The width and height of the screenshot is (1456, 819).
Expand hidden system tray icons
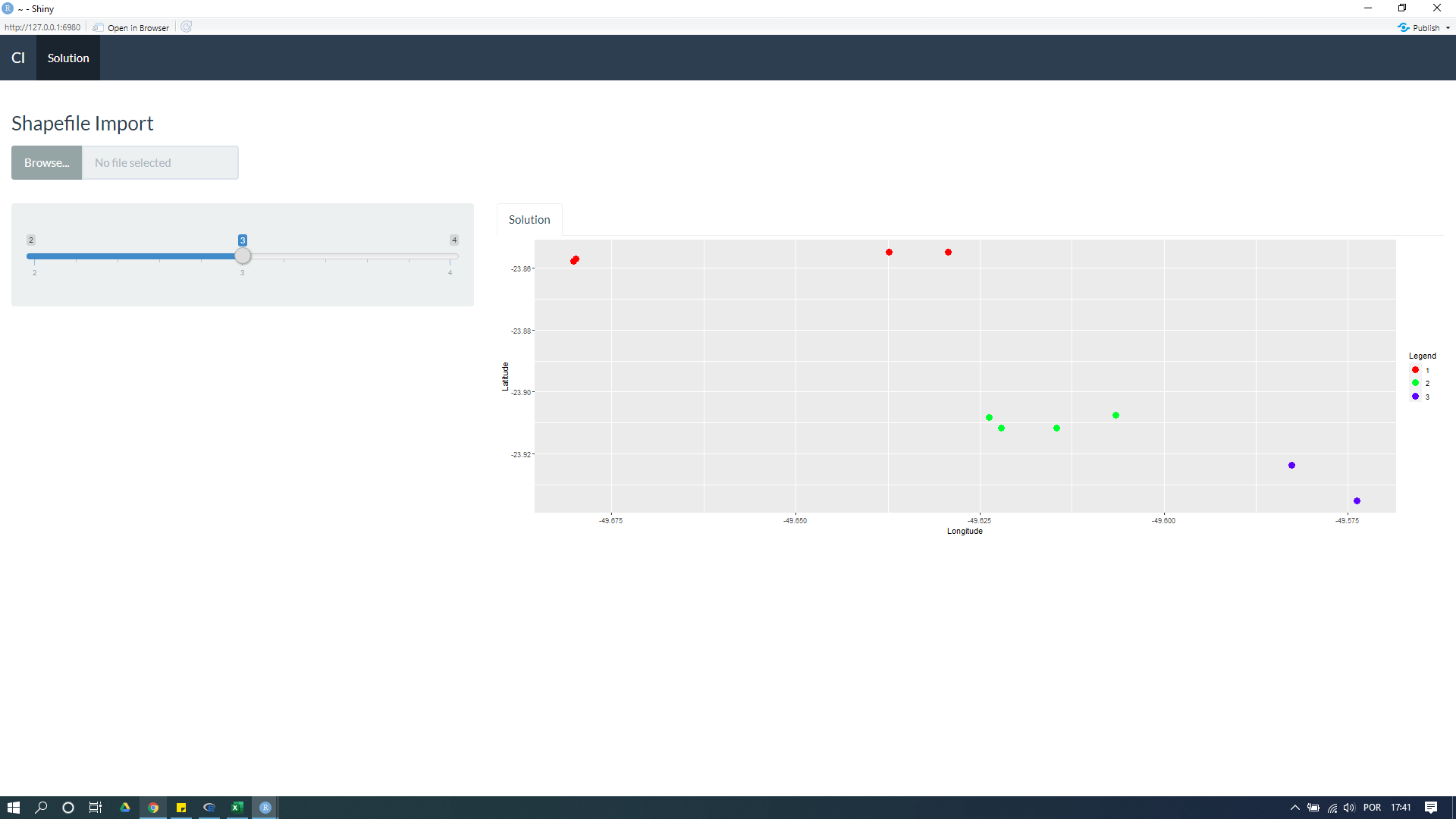(1295, 808)
